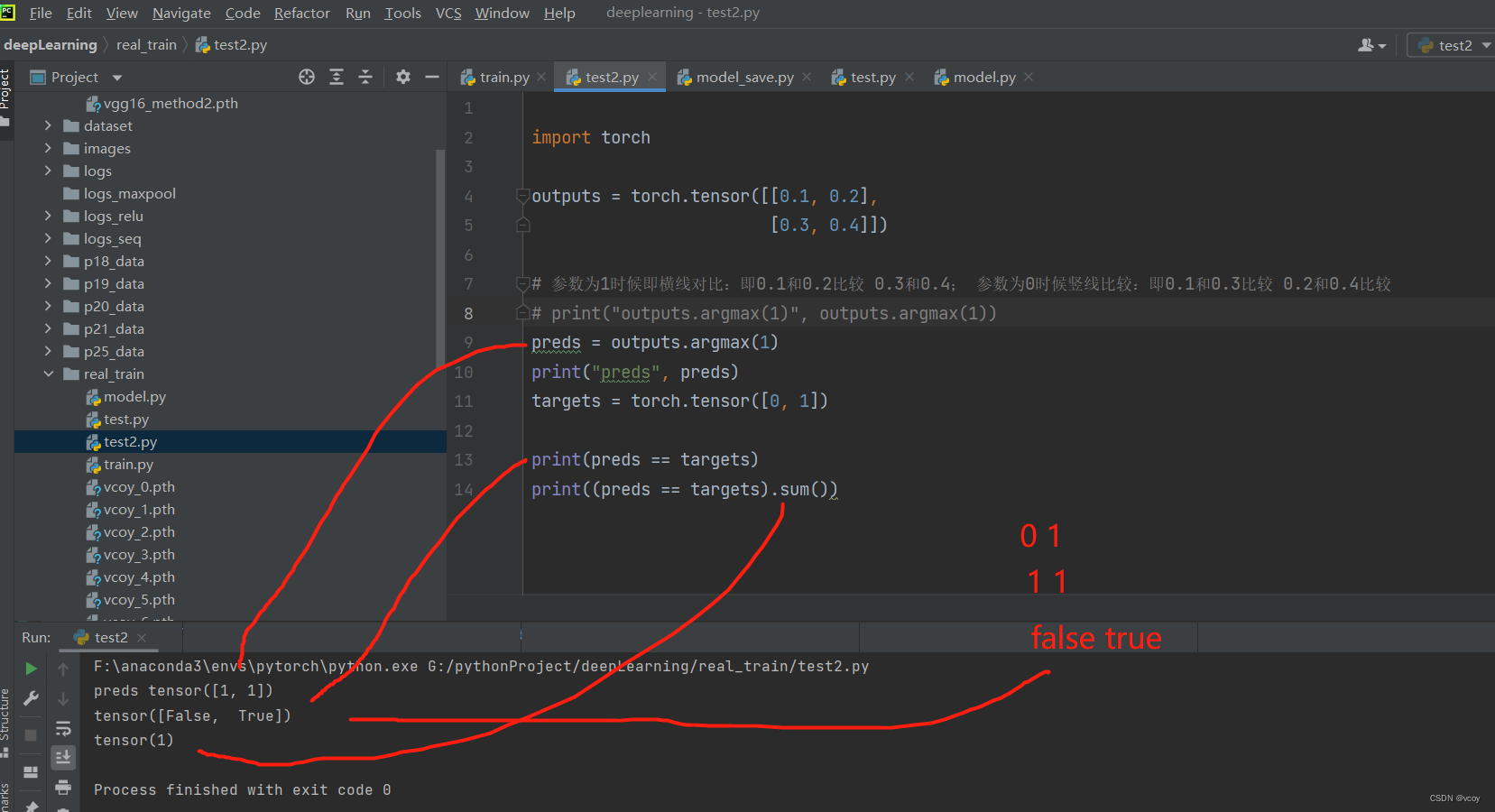Image resolution: width=1495 pixels, height=812 pixels.
Task: Open the Project view dropdown arrow
Action: (x=117, y=78)
